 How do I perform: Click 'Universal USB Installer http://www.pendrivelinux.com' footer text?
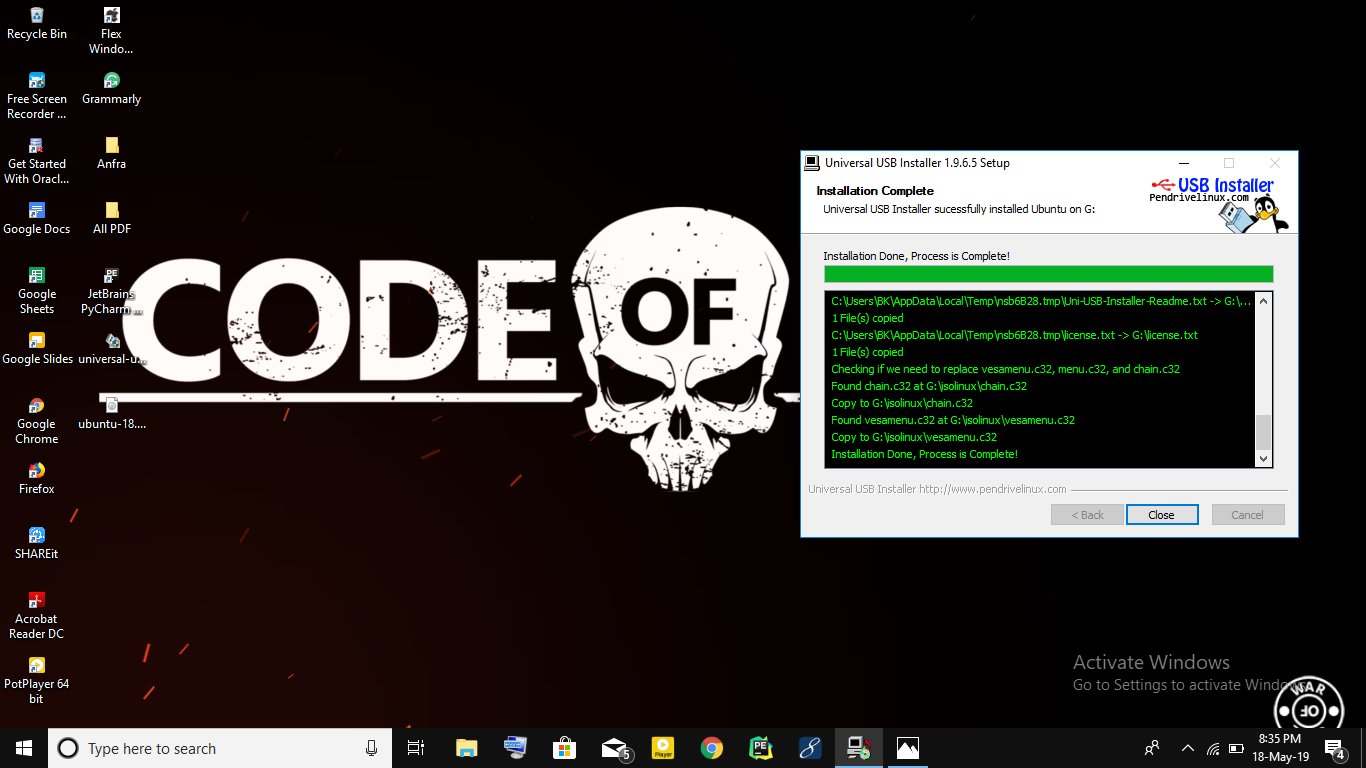(x=936, y=489)
